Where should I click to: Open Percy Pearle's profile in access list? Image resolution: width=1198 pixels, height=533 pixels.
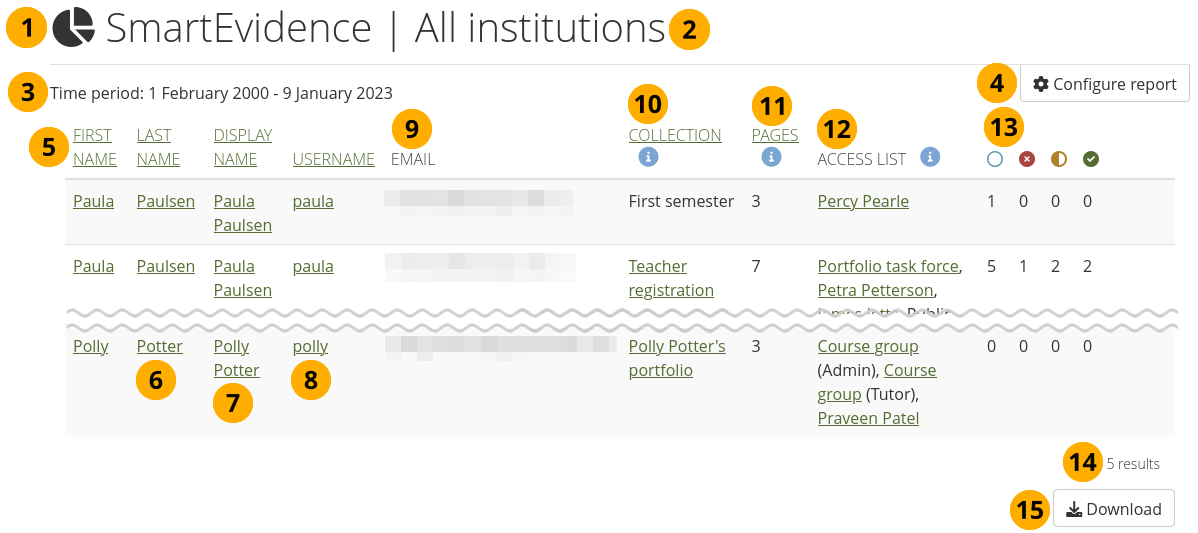[862, 201]
